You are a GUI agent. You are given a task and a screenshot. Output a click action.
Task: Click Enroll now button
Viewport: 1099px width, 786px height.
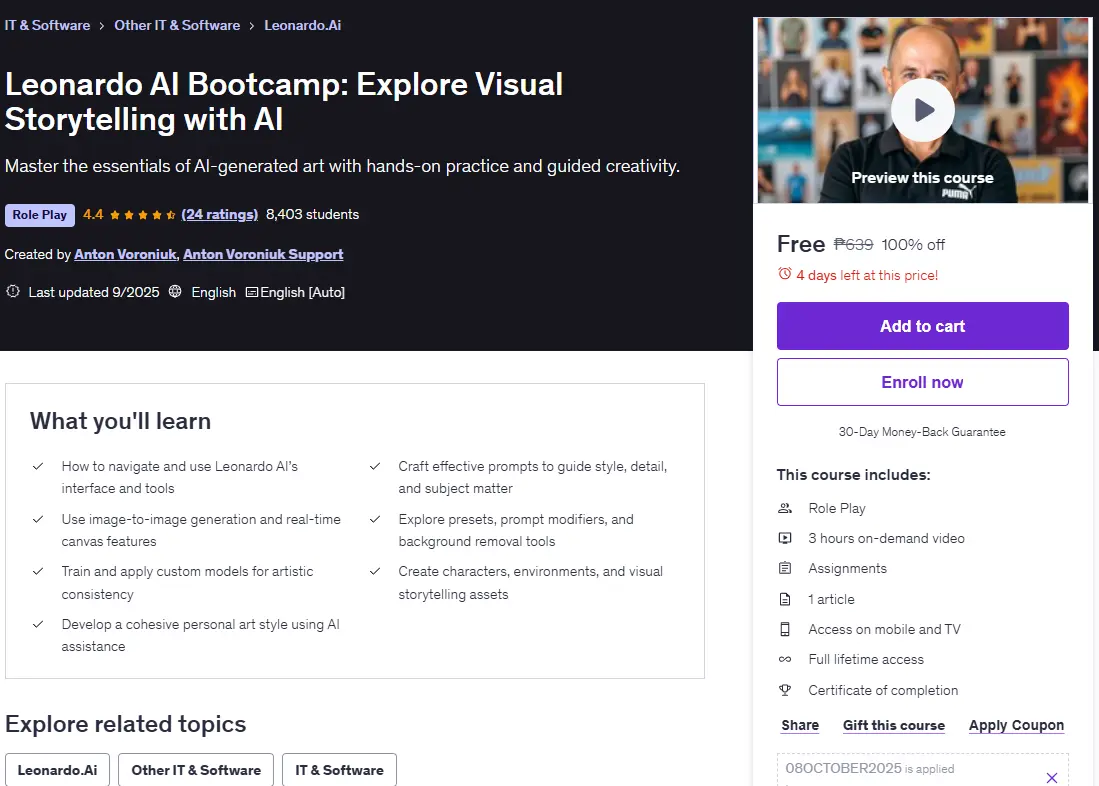tap(922, 382)
